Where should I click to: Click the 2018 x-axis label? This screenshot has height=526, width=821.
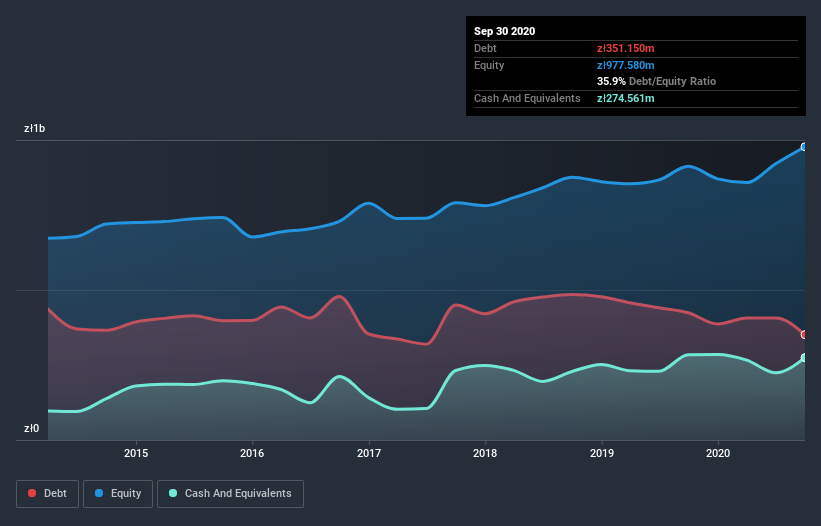485,453
